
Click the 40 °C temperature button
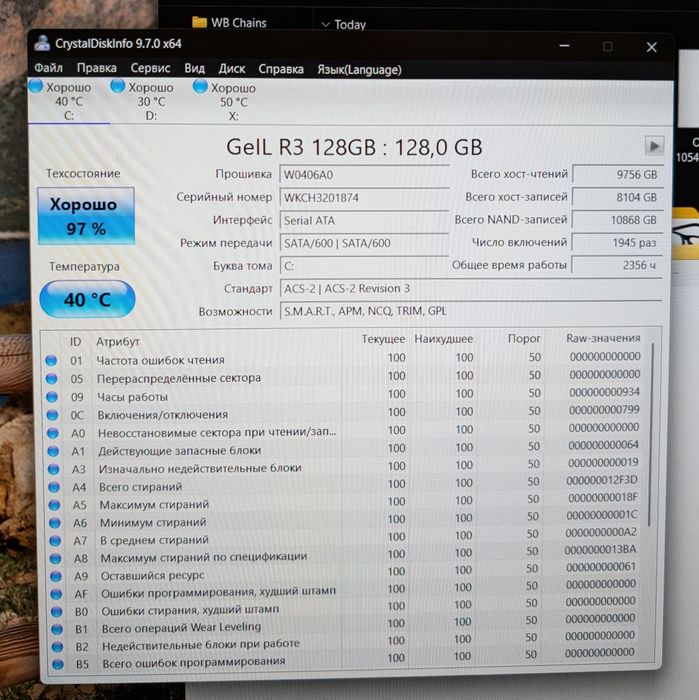click(87, 299)
